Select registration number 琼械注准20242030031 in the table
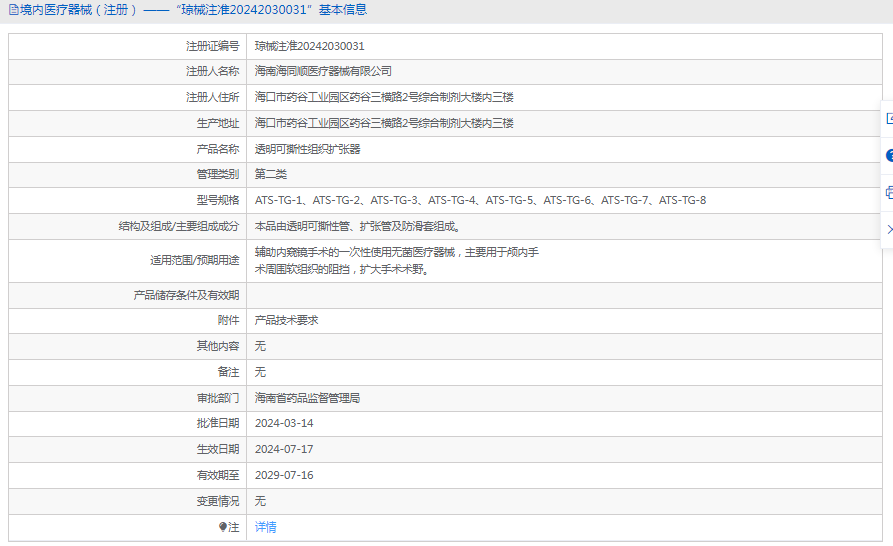 click(x=309, y=46)
